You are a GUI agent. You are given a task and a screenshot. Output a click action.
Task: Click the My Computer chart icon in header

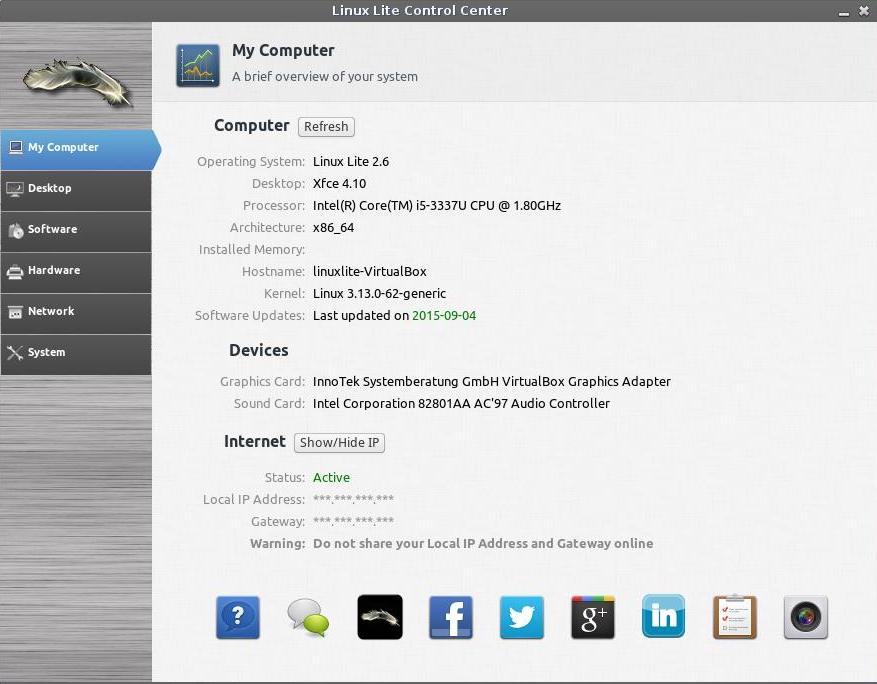tap(197, 63)
